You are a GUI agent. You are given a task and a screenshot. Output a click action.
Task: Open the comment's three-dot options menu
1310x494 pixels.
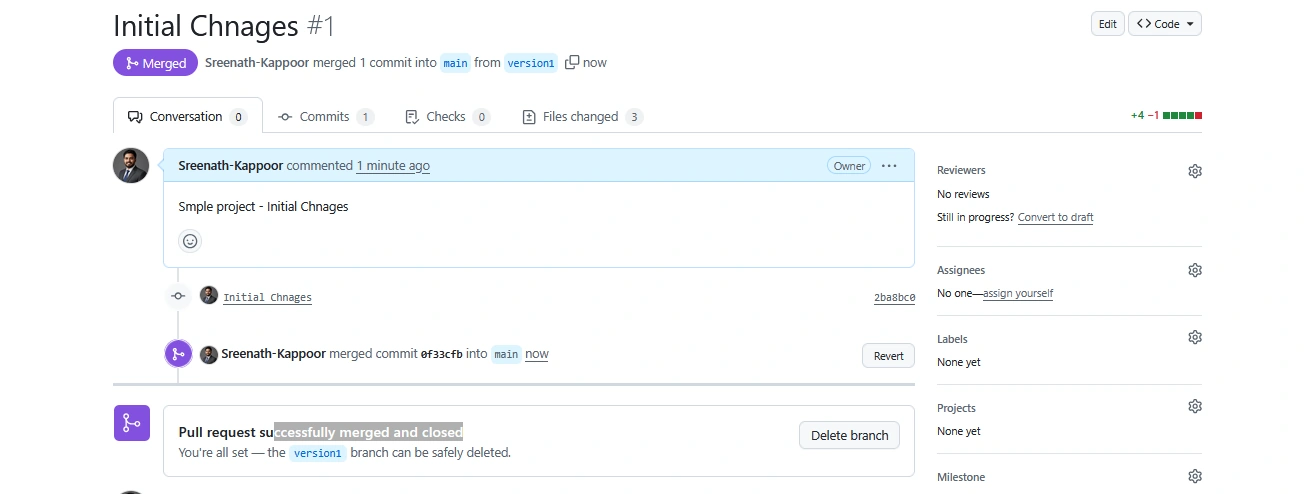click(889, 166)
